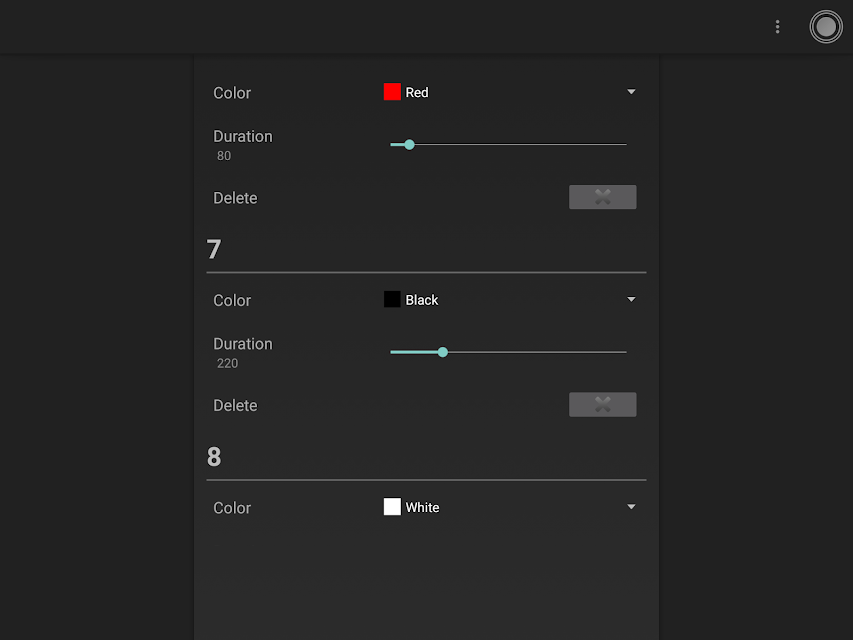This screenshot has height=640, width=853.
Task: Open the Red color dropdown
Action: pos(510,92)
